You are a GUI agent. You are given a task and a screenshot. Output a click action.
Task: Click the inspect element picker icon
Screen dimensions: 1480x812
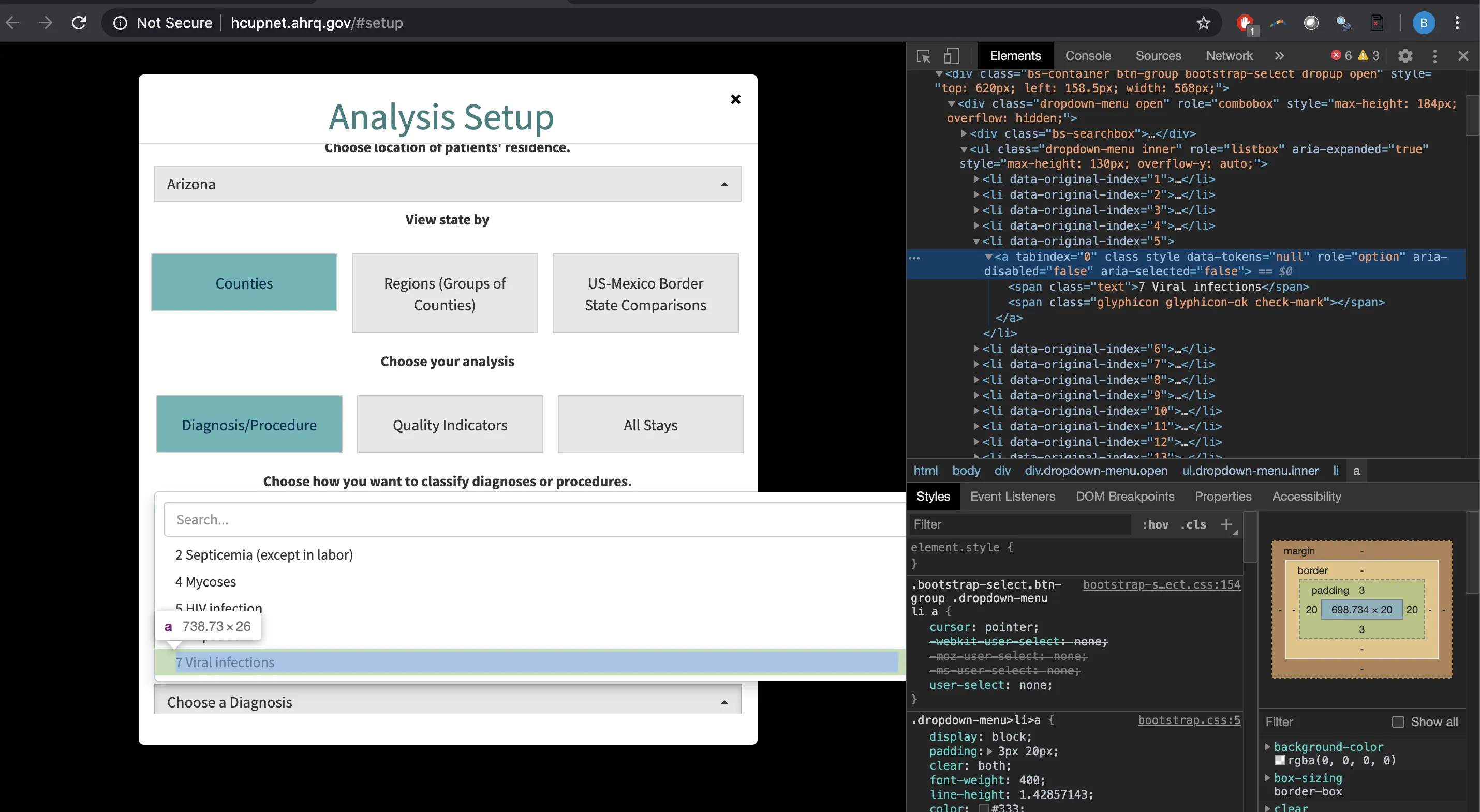923,56
